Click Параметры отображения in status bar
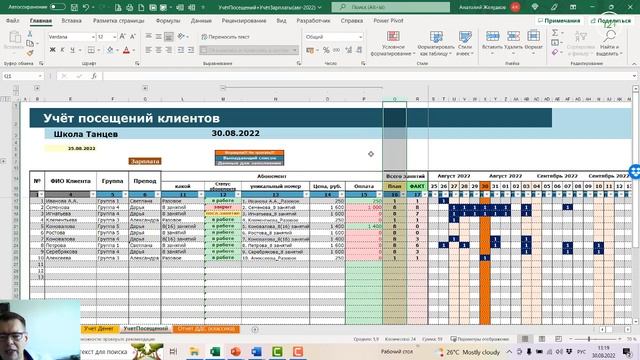 (x=480, y=339)
